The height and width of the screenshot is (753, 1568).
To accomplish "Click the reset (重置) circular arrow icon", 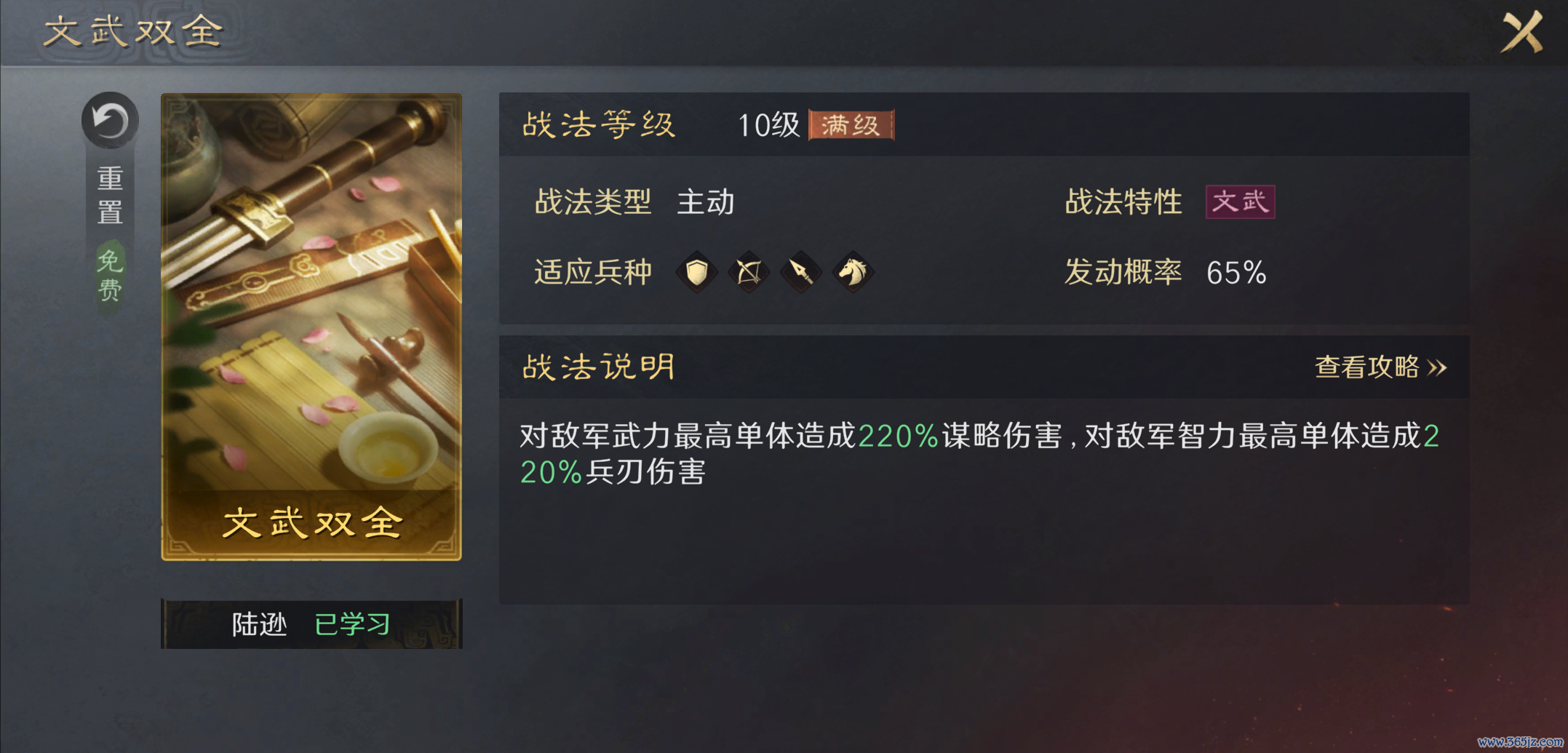I will click(110, 121).
